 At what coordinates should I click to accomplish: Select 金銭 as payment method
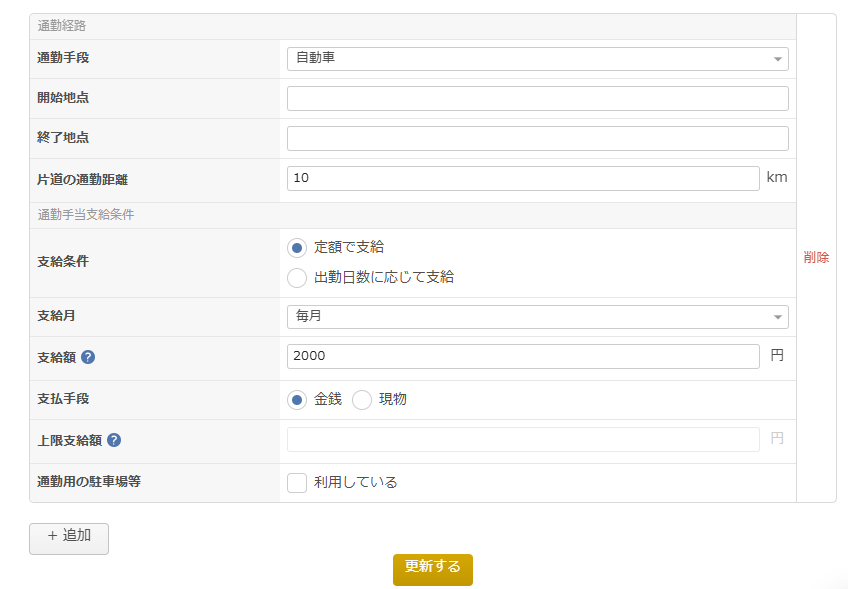click(297, 399)
